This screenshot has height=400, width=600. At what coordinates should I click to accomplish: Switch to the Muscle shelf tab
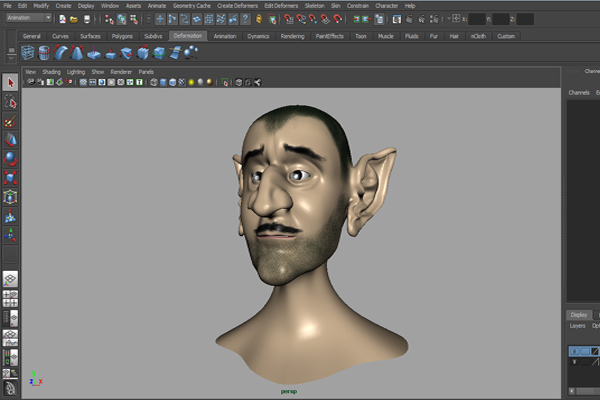coord(385,36)
